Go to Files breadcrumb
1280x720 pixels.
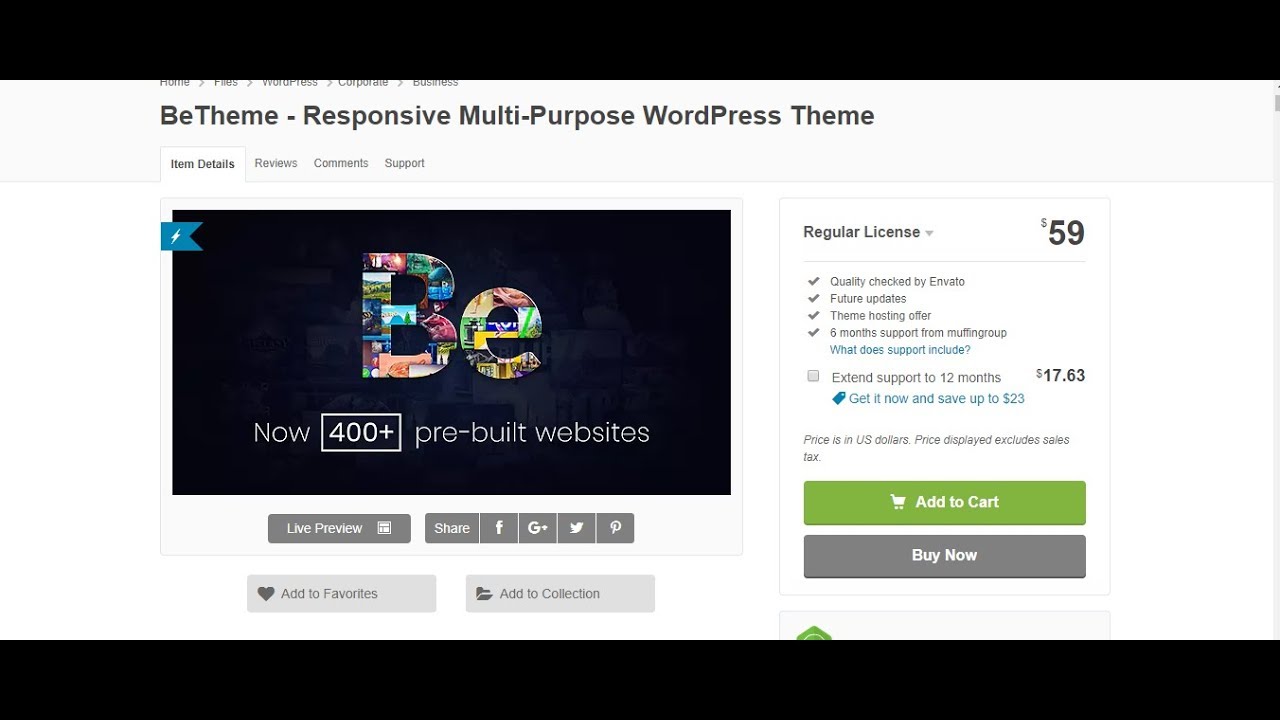pyautogui.click(x=226, y=82)
